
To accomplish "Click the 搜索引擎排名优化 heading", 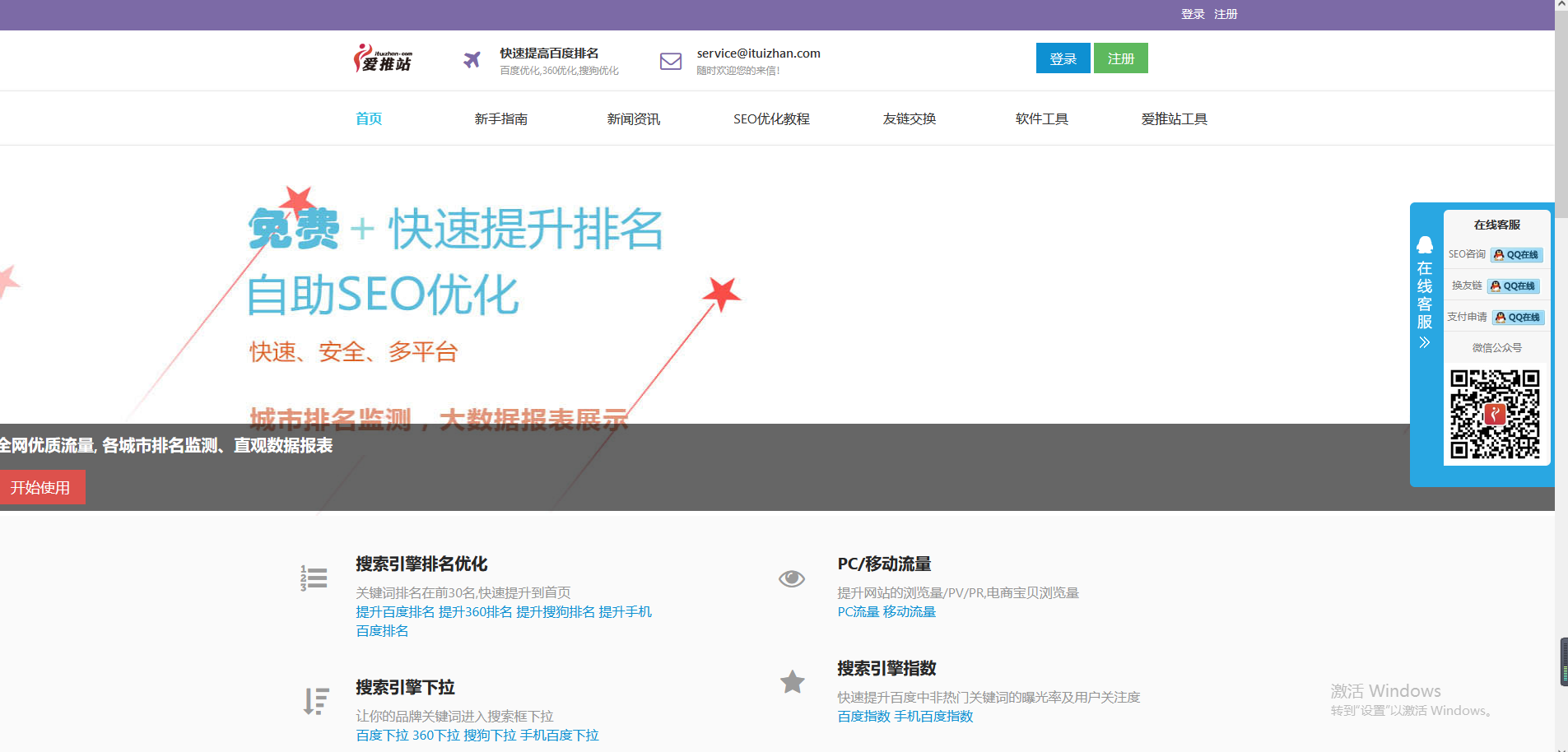I will pyautogui.click(x=421, y=564).
